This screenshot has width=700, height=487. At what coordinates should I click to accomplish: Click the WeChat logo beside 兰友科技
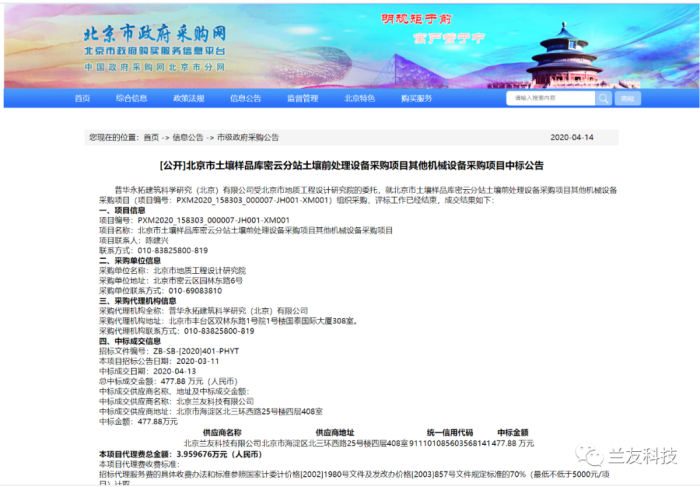coord(595,455)
